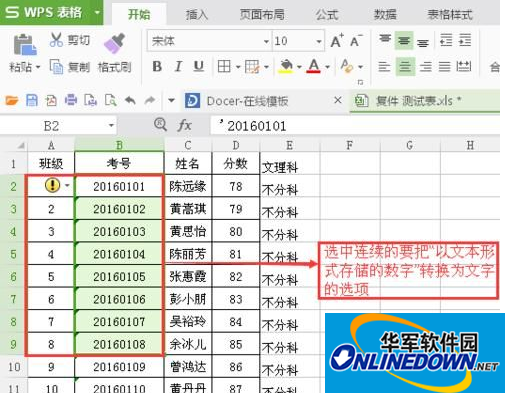Screen dimensions: 505x393
Task: Click the Paste clipboard icon
Action: 25,45
